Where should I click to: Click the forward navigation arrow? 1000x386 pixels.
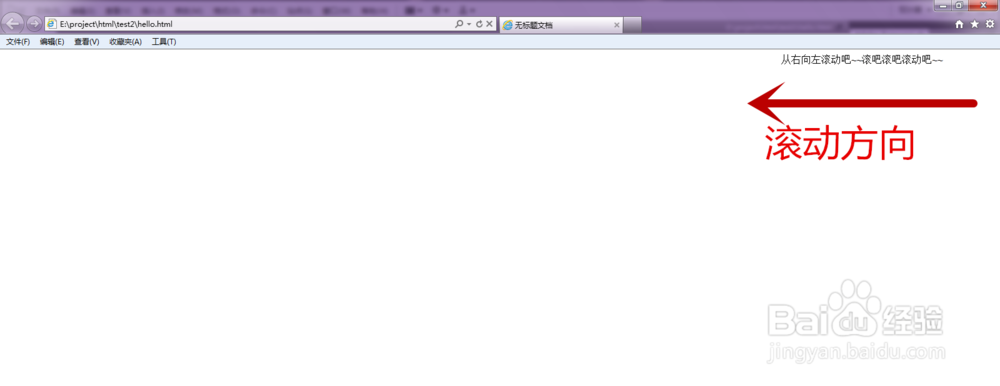click(34, 24)
